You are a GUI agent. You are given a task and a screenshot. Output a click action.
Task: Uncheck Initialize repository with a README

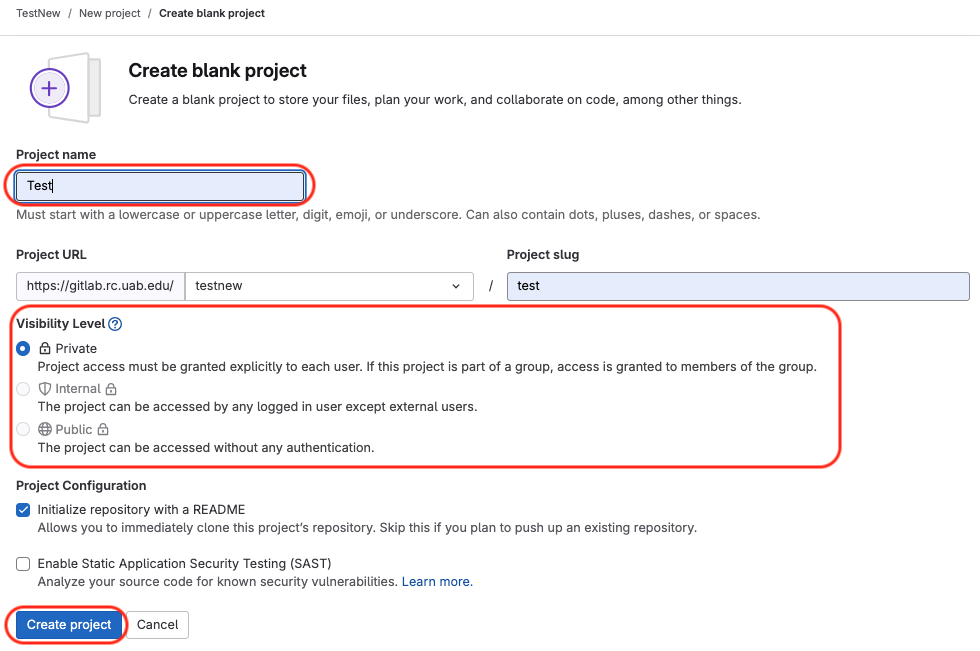tap(23, 509)
